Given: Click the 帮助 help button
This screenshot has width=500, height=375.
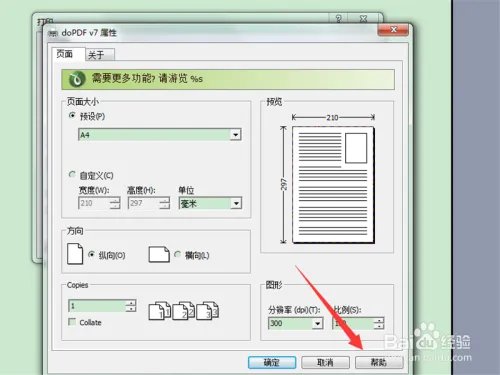Looking at the screenshot, I should 379,362.
